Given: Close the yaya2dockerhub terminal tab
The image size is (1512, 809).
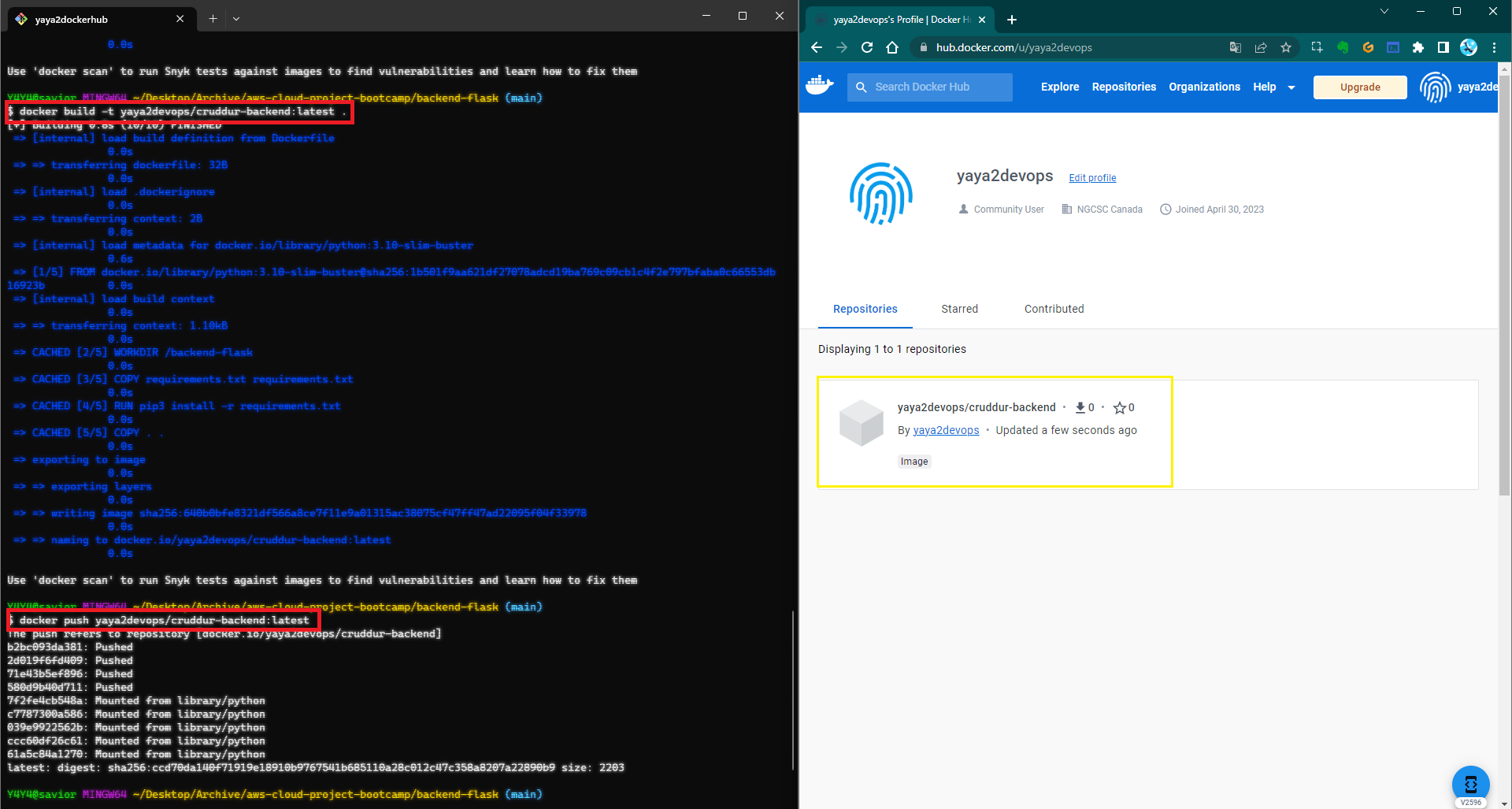Looking at the screenshot, I should (180, 19).
